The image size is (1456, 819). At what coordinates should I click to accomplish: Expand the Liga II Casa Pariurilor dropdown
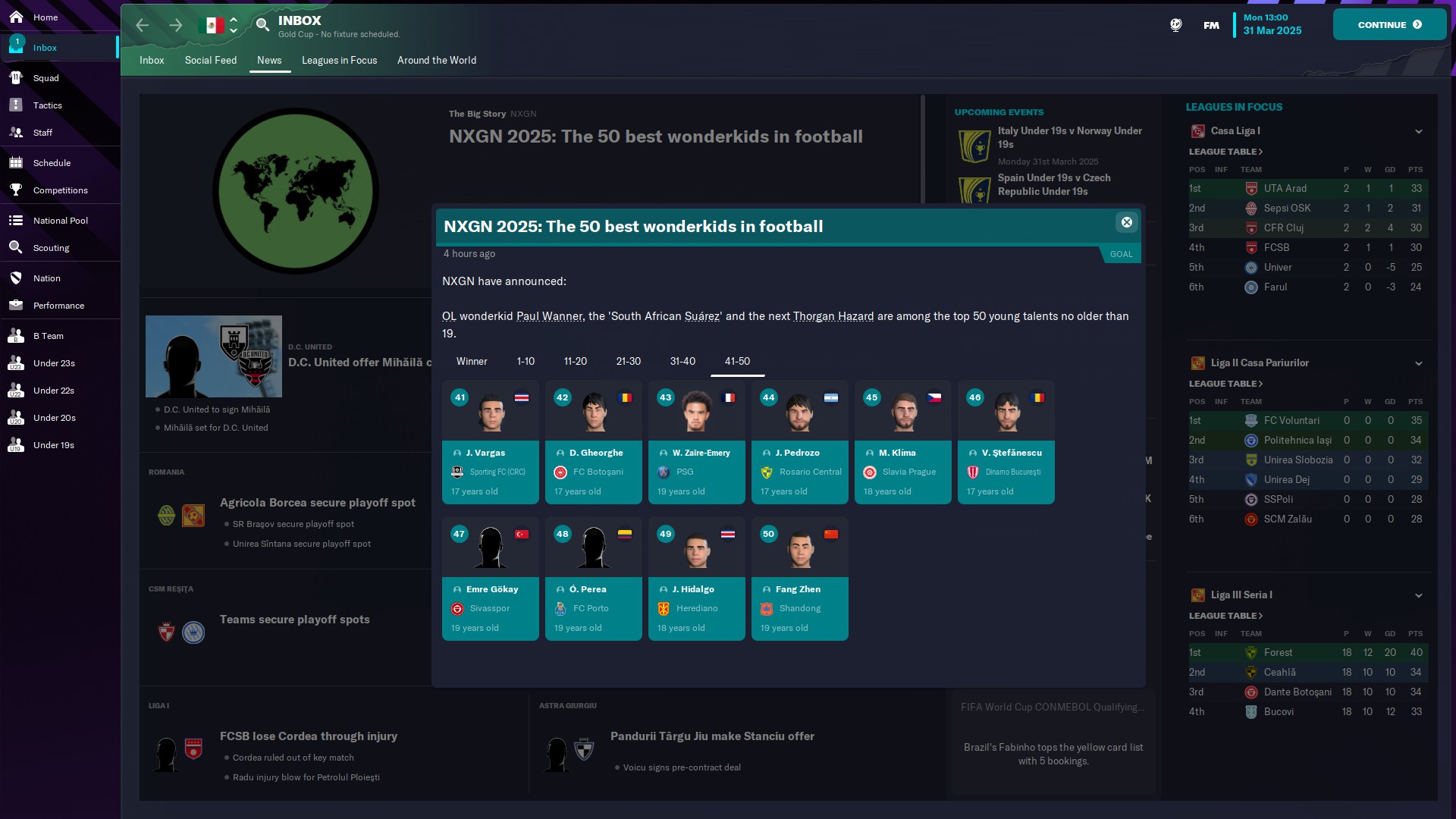[x=1418, y=363]
